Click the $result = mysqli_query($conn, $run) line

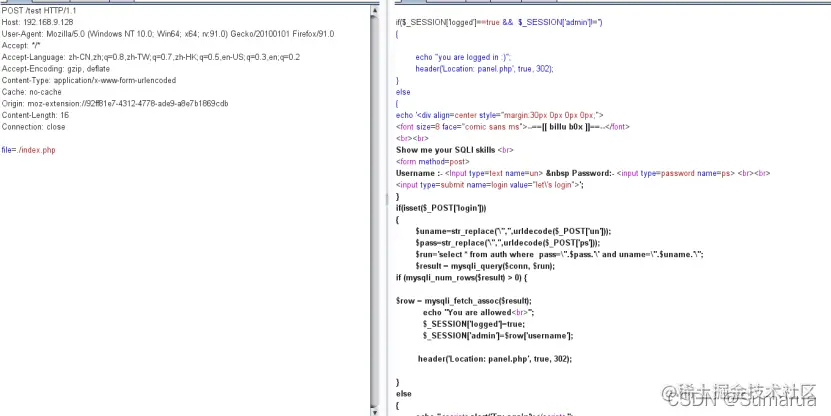coord(485,266)
